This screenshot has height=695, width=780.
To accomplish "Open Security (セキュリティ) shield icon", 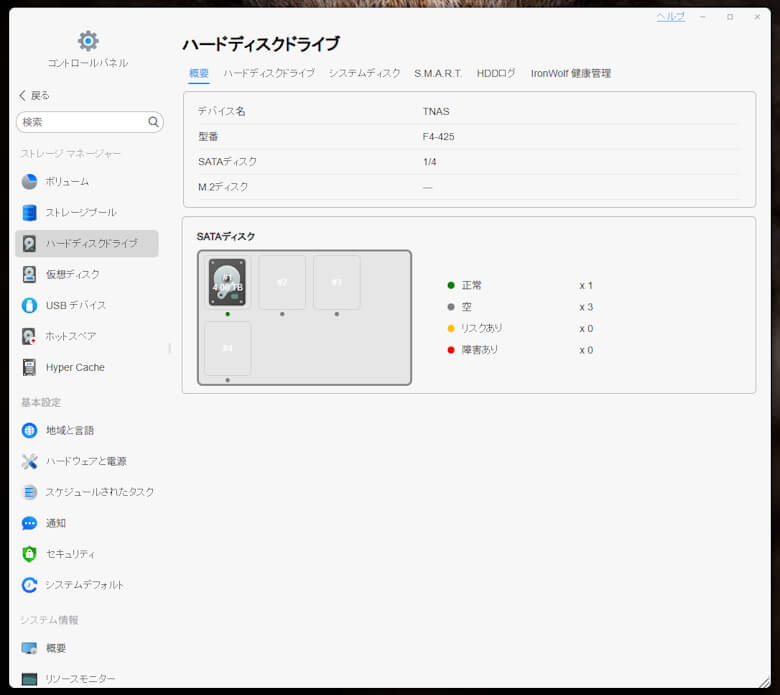I will (x=29, y=554).
